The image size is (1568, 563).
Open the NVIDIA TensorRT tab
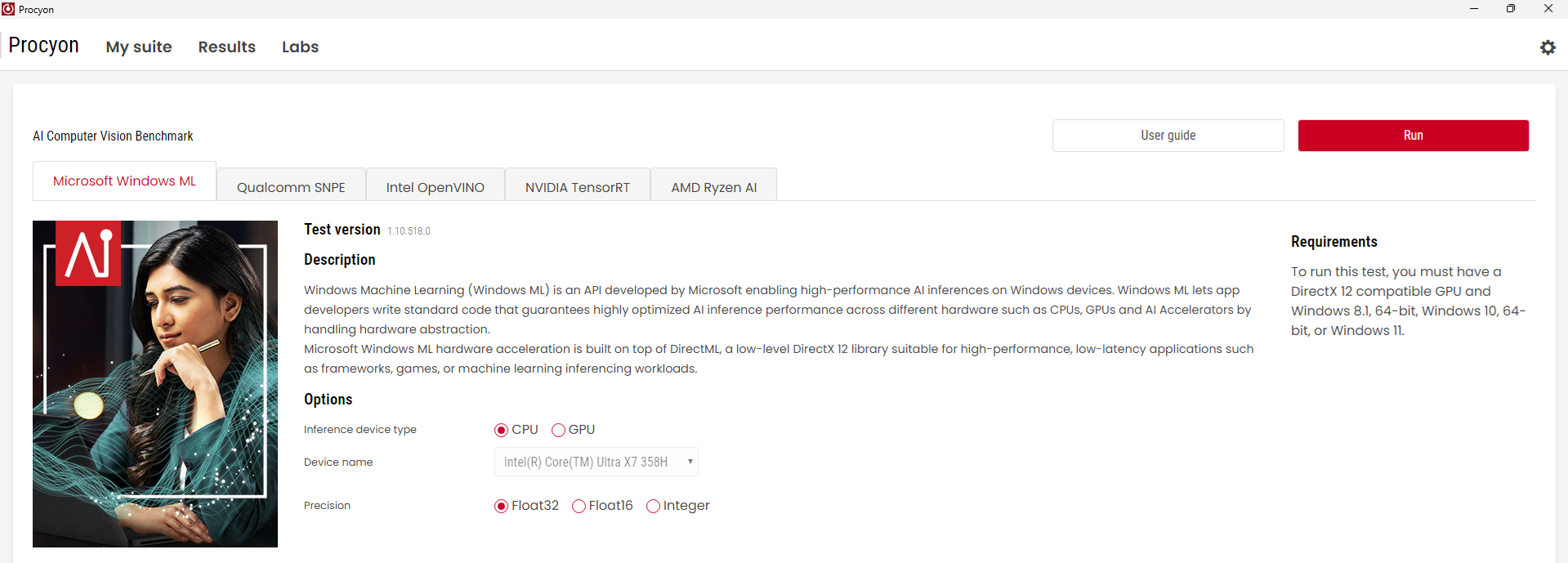pyautogui.click(x=578, y=187)
